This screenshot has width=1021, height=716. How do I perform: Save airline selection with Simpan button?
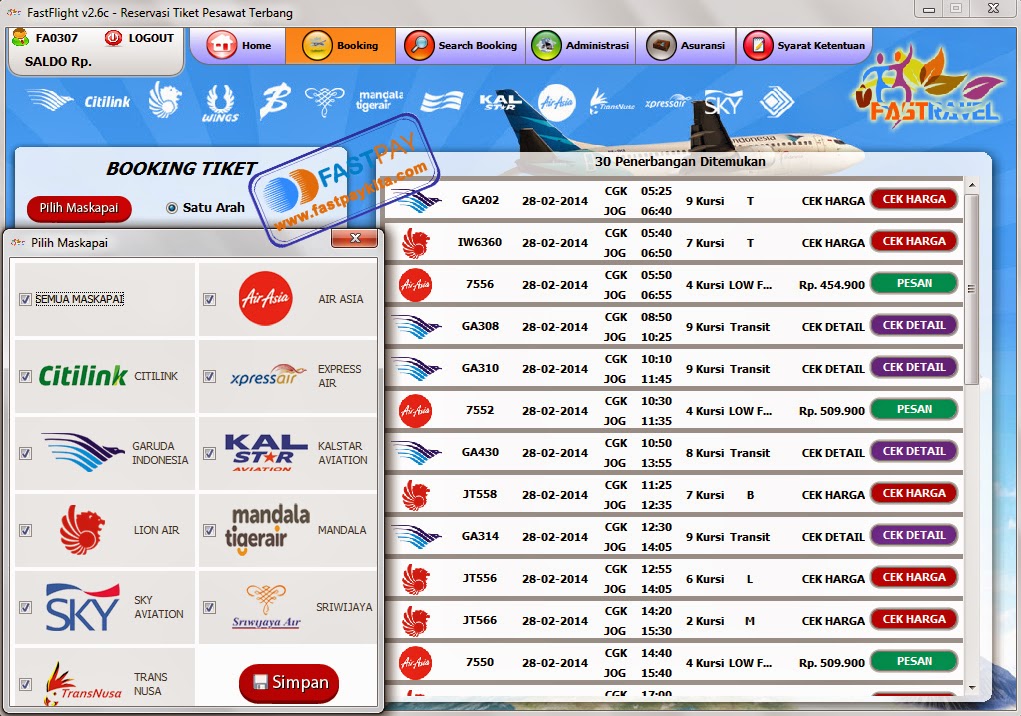tap(289, 682)
